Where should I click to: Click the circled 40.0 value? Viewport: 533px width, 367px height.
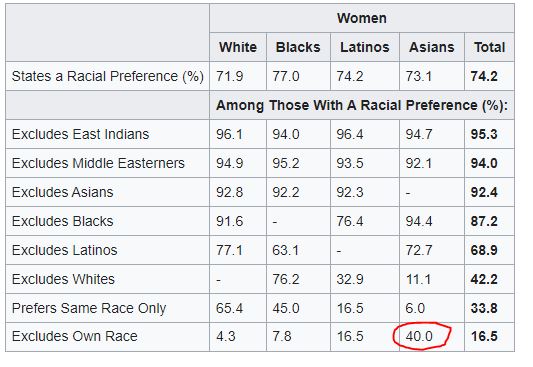(419, 336)
